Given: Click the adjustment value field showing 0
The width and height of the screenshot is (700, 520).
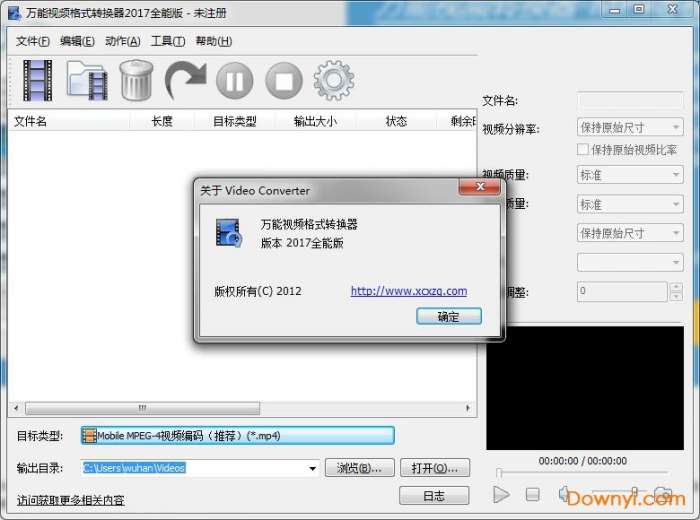Looking at the screenshot, I should 622,291.
